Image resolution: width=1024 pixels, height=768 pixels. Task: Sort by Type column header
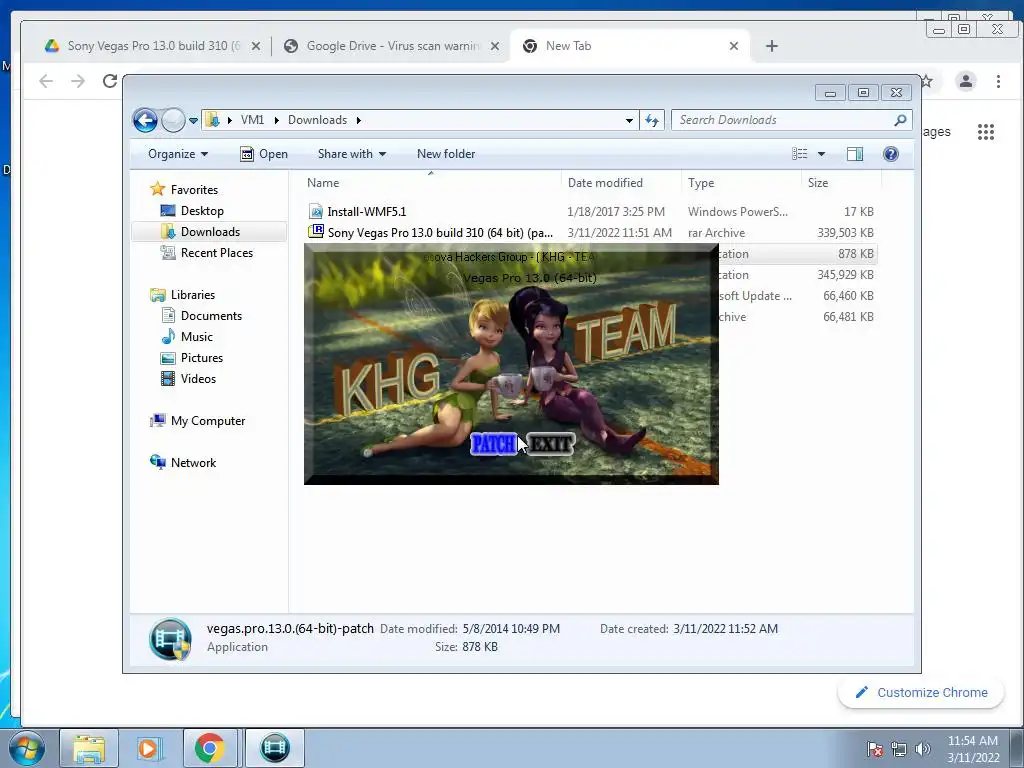coord(701,183)
